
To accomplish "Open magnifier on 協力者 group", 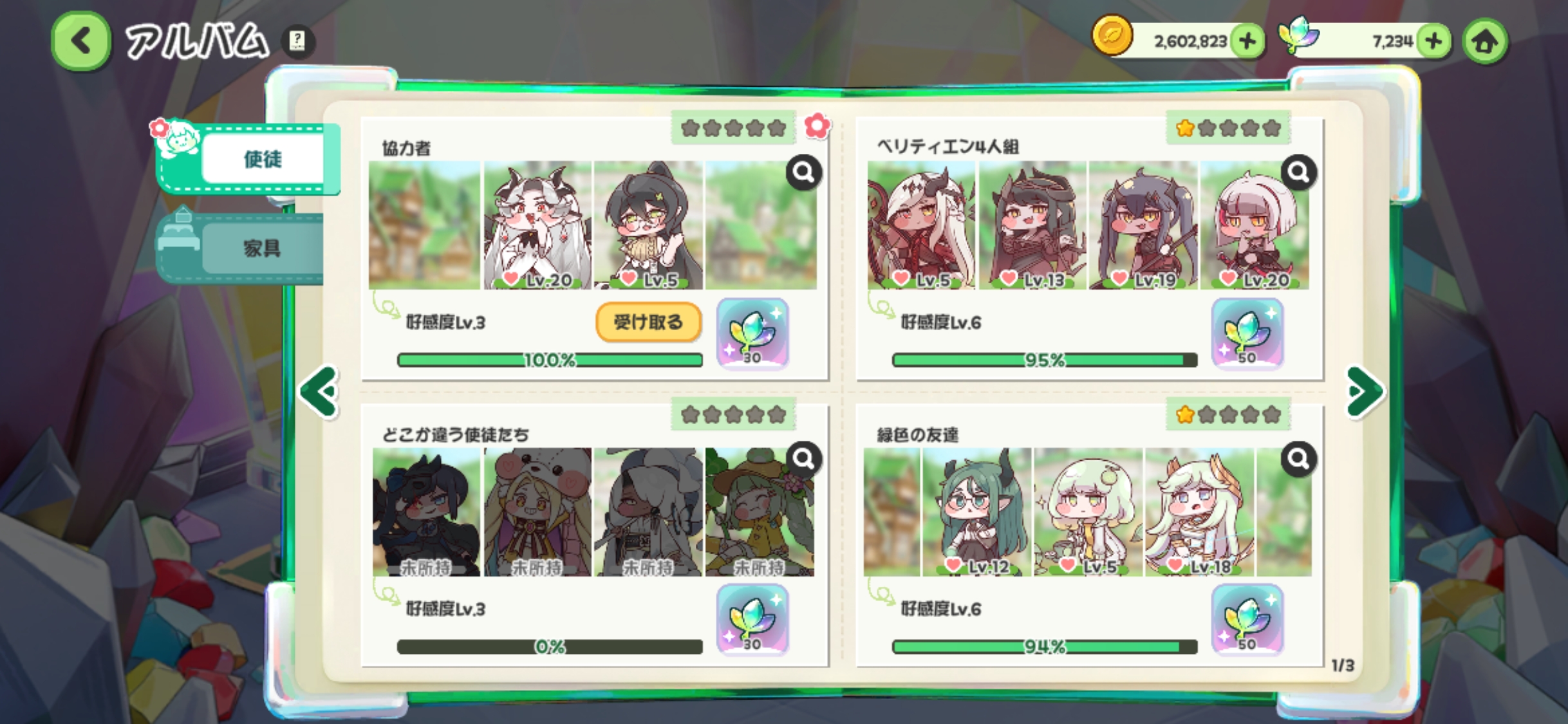I will point(803,172).
